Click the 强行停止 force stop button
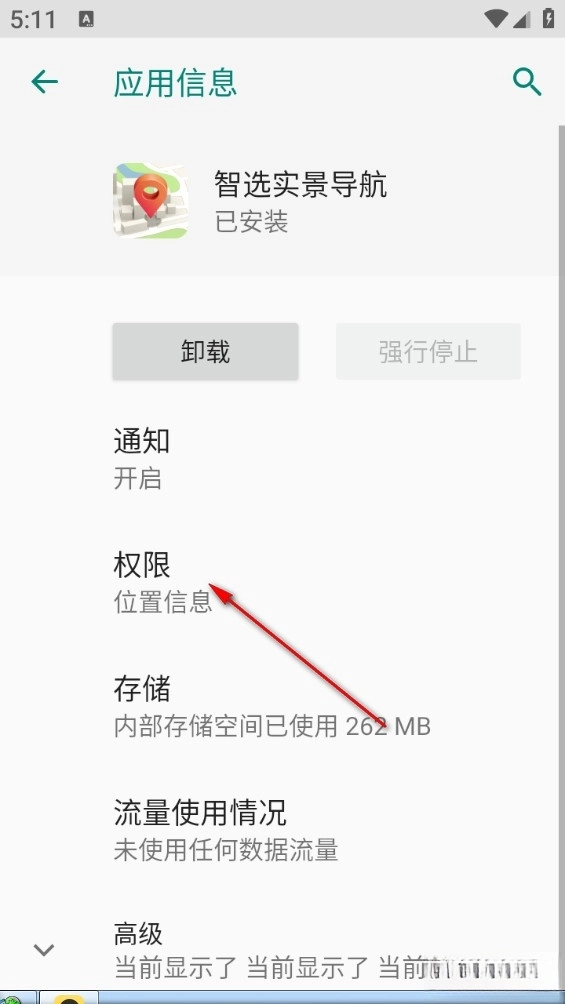 coord(428,352)
